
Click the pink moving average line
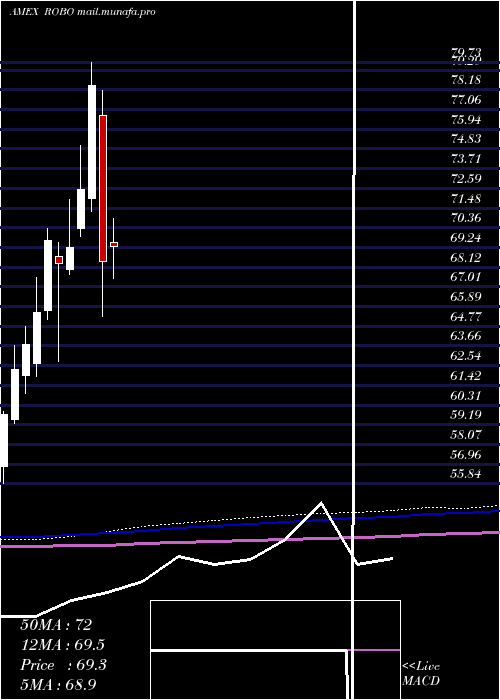(x=250, y=539)
